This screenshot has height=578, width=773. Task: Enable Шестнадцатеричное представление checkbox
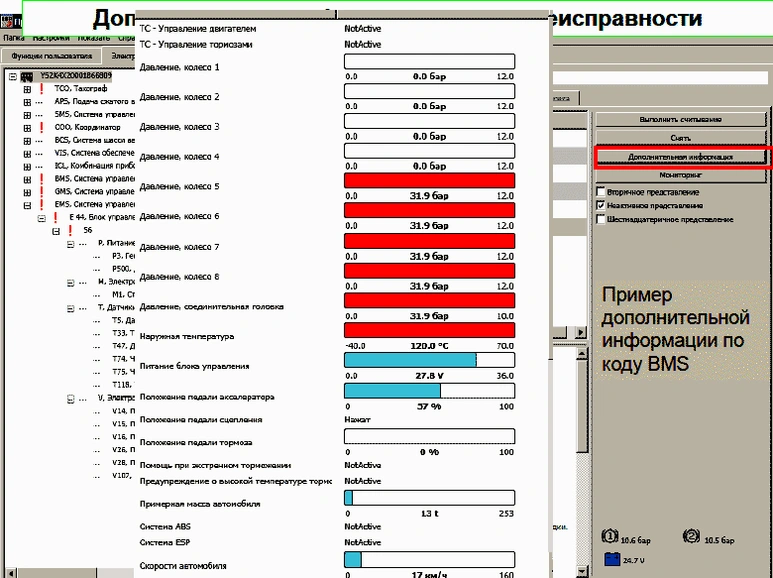click(600, 219)
